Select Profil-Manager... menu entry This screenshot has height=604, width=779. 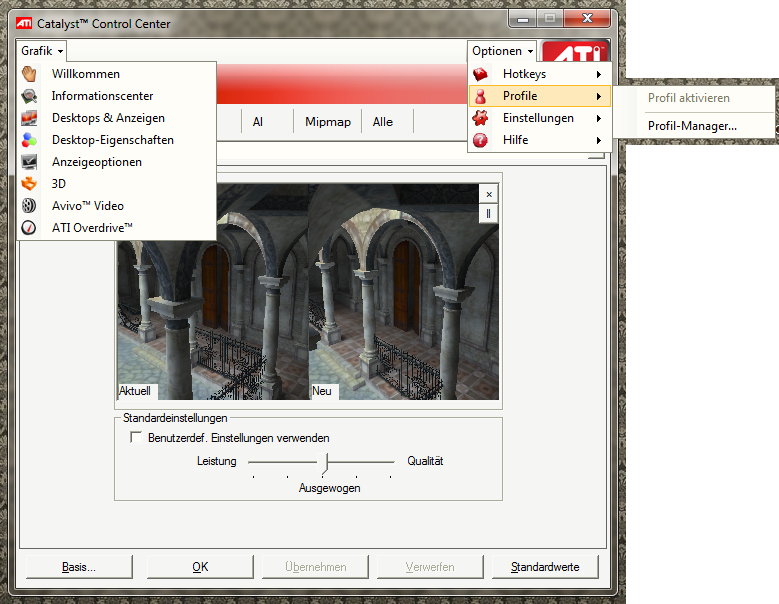(692, 126)
